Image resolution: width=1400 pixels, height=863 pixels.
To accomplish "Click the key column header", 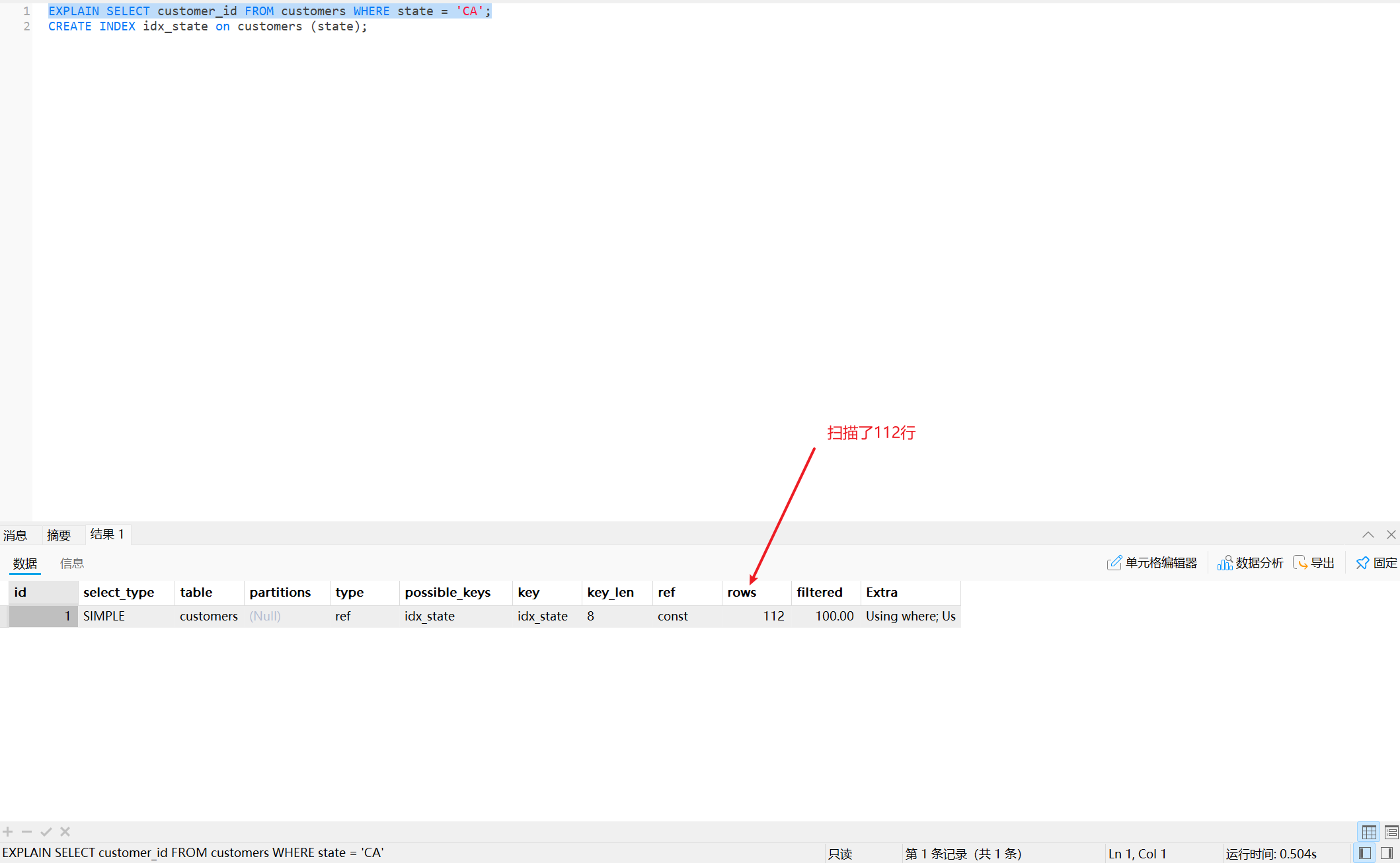I will click(x=547, y=593).
